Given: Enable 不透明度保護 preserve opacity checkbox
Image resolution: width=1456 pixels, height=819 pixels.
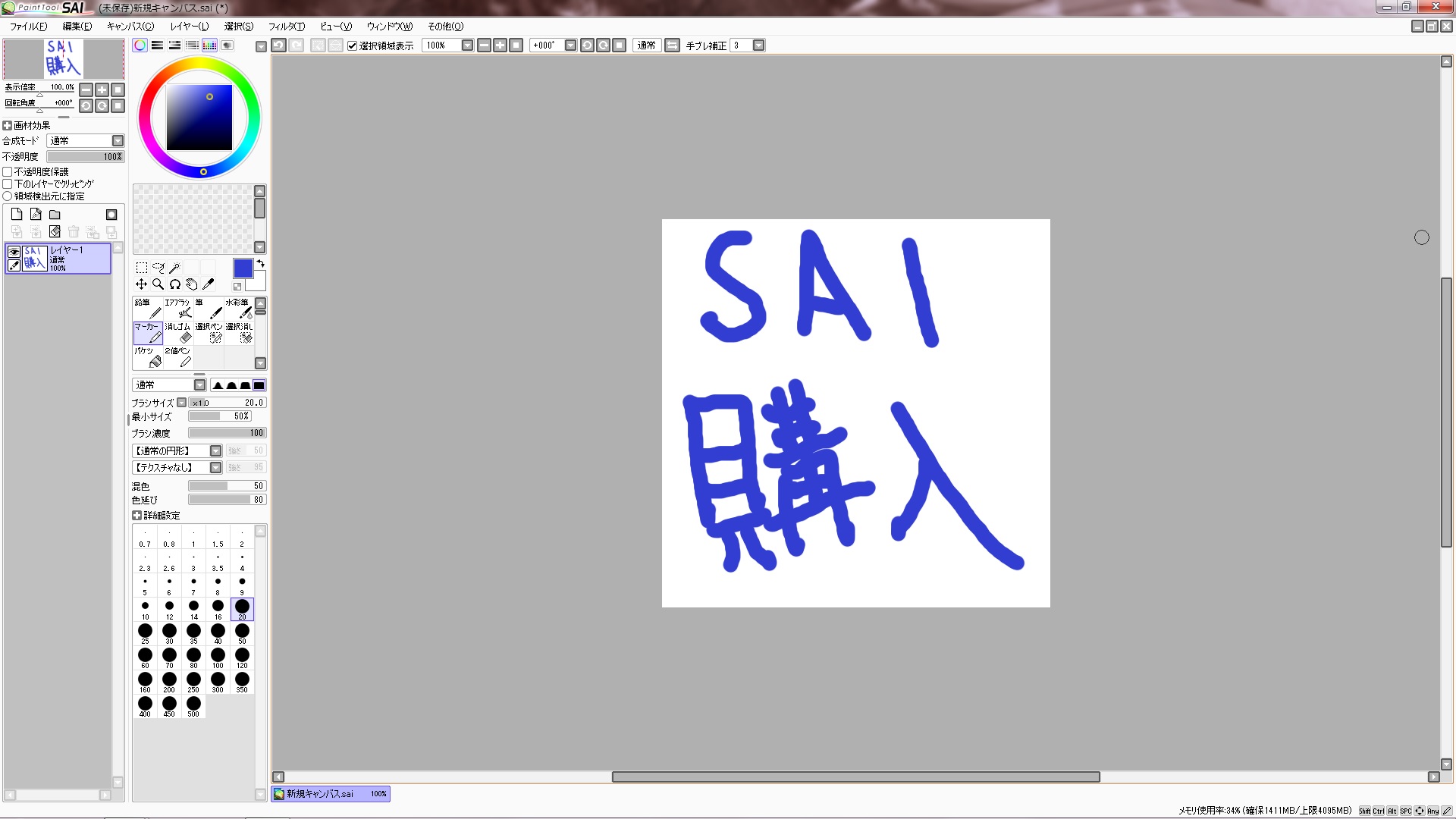Looking at the screenshot, I should click(x=8, y=172).
